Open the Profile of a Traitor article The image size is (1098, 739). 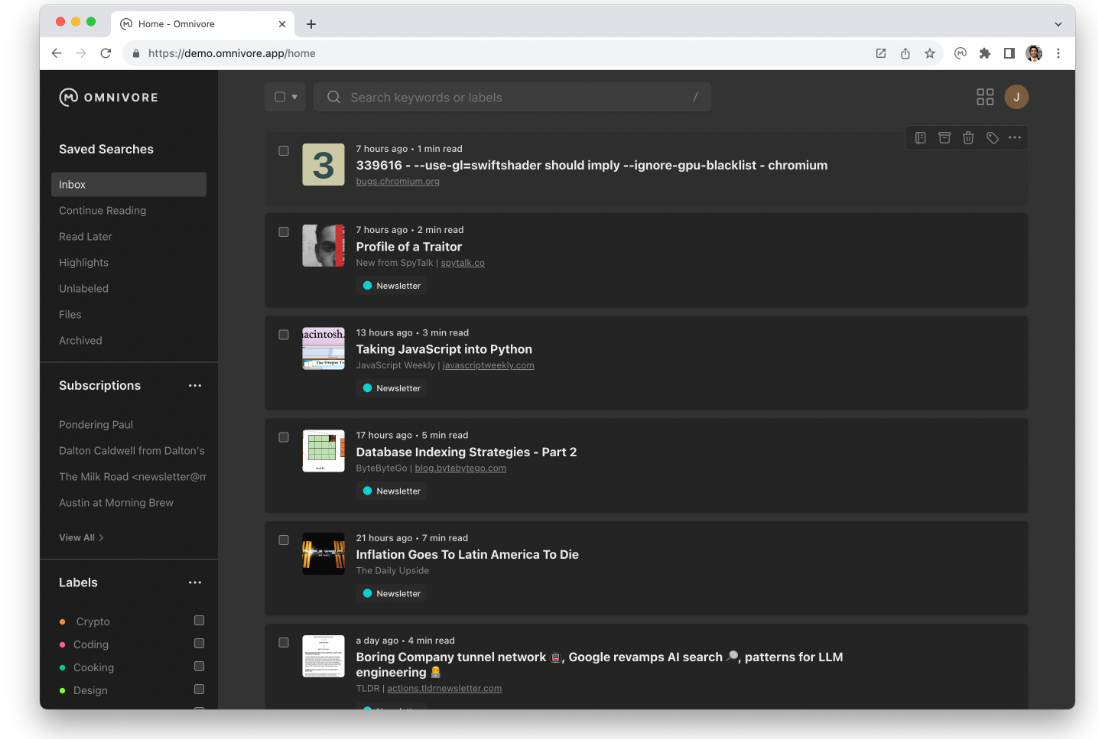[x=409, y=247]
